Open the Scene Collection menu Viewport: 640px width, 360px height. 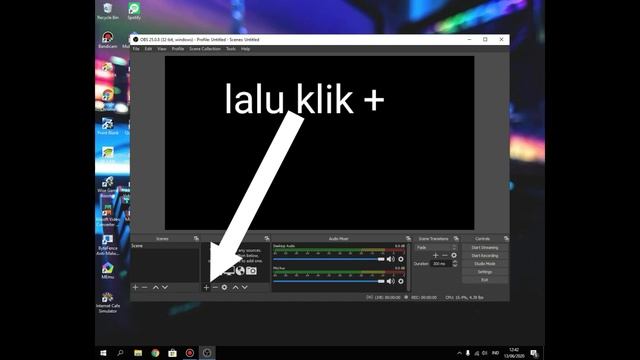(205, 49)
